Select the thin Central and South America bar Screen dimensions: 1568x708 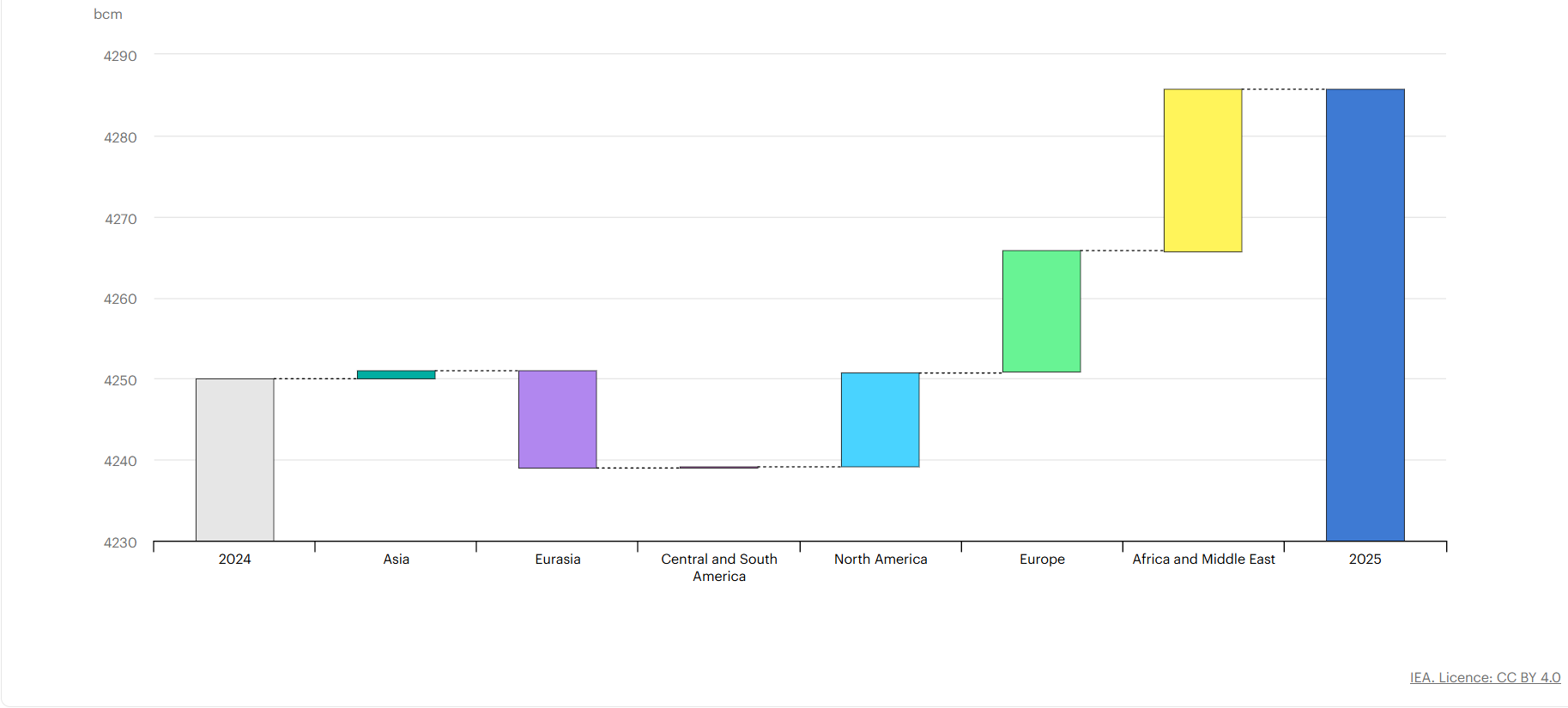point(719,467)
